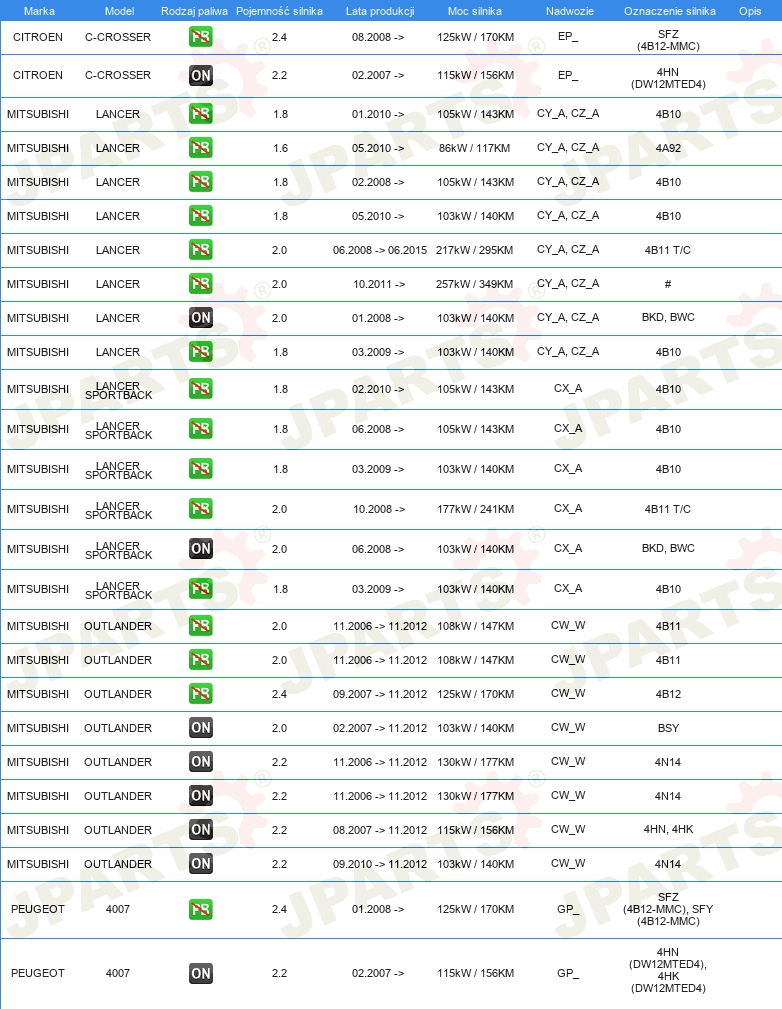Click the Rodzaj paliwa column header

[194, 11]
